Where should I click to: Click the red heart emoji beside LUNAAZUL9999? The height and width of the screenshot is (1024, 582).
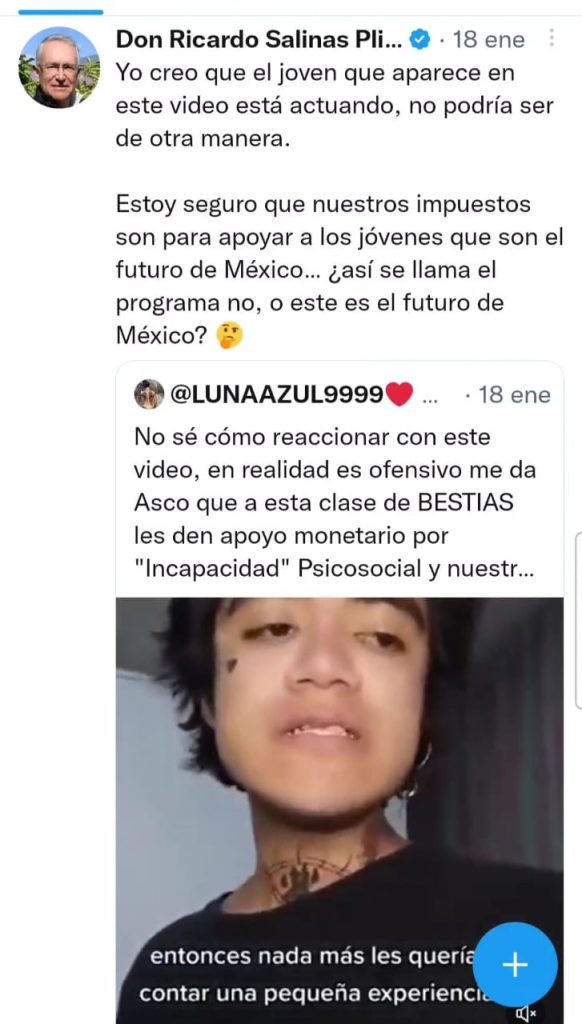coord(400,394)
